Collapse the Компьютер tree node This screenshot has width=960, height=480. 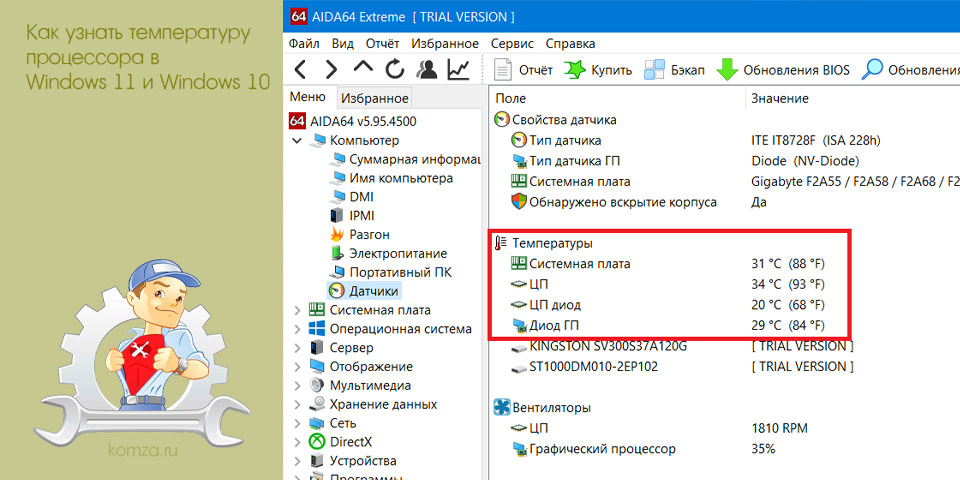point(297,140)
